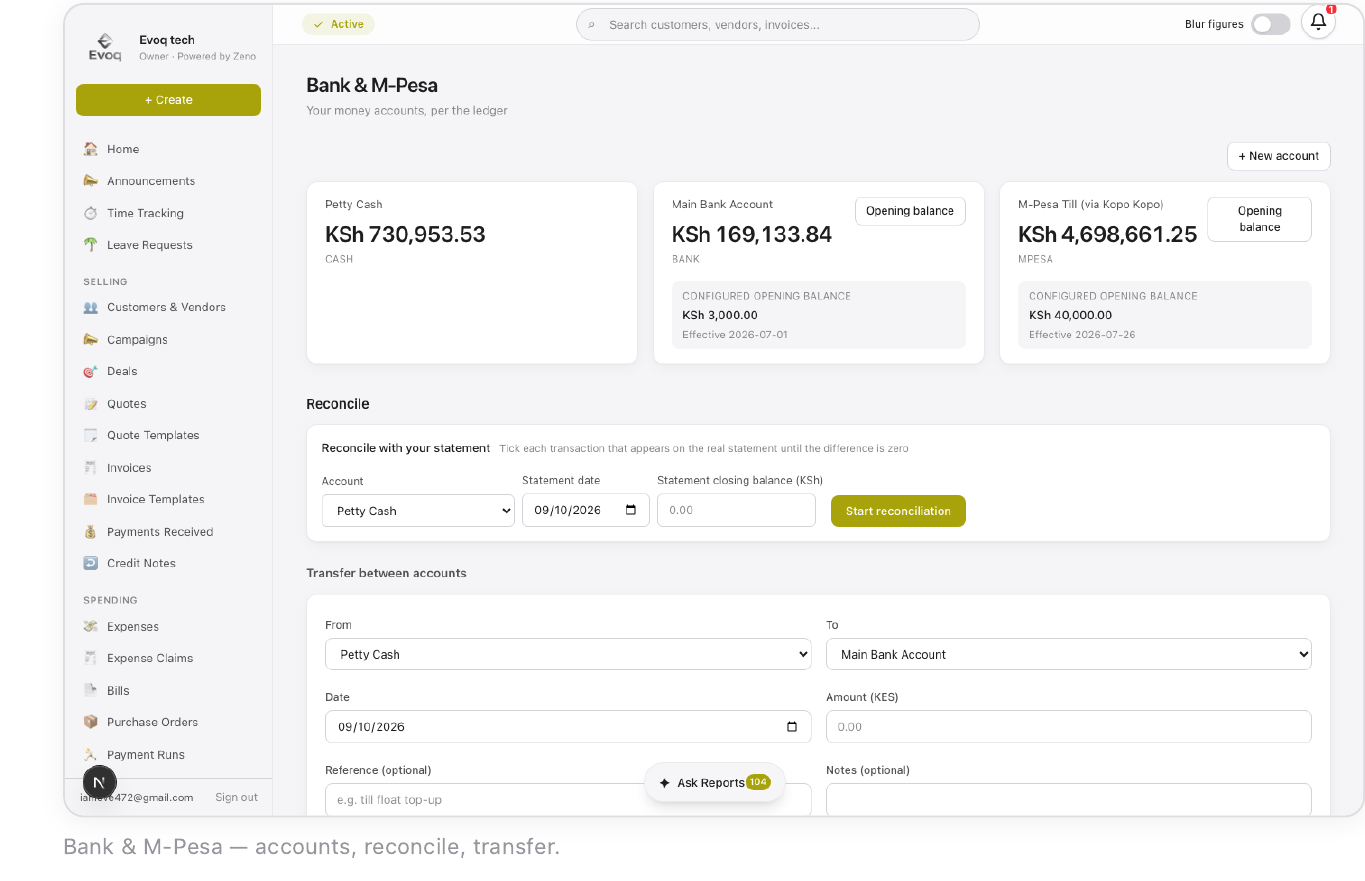Click the Expenses money icon
Image resolution: width=1365 pixels, height=881 pixels.
point(91,627)
